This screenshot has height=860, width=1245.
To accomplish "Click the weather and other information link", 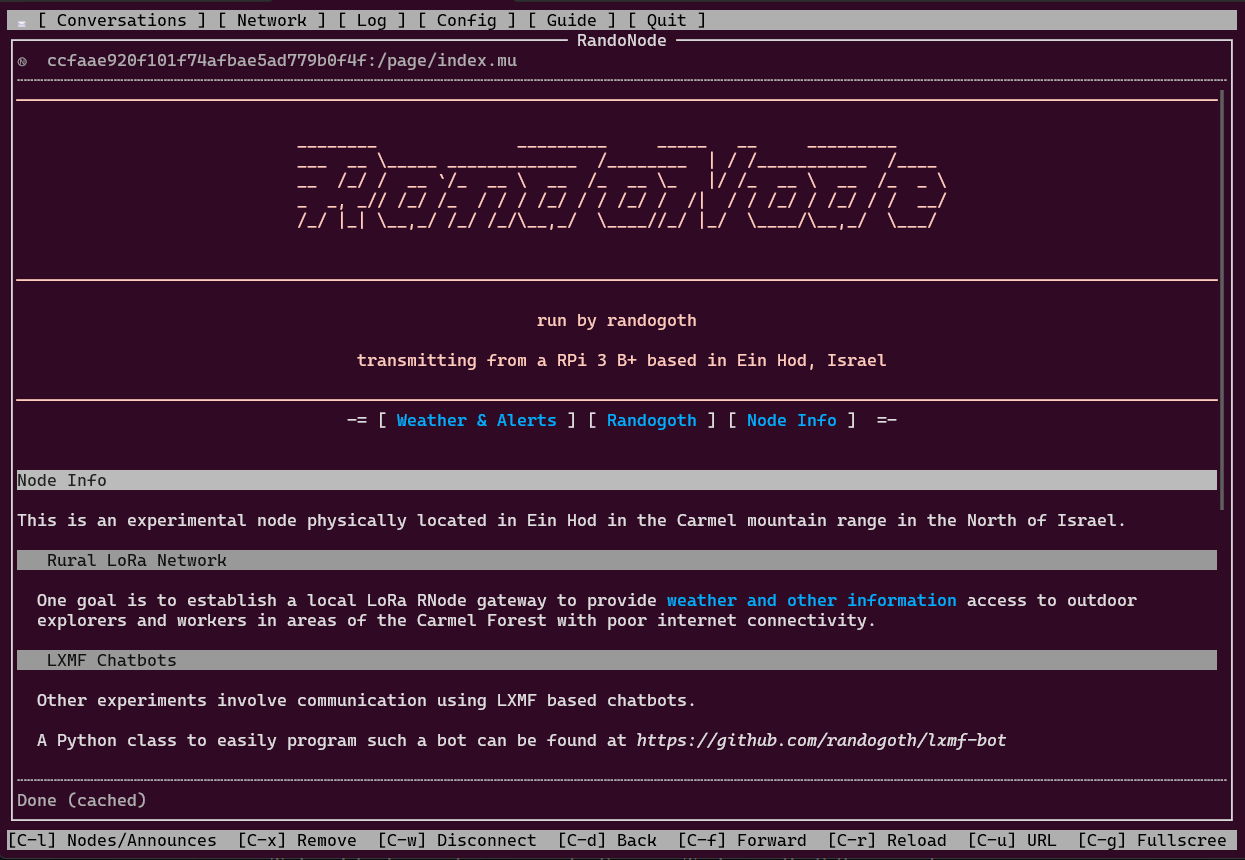I will [812, 600].
